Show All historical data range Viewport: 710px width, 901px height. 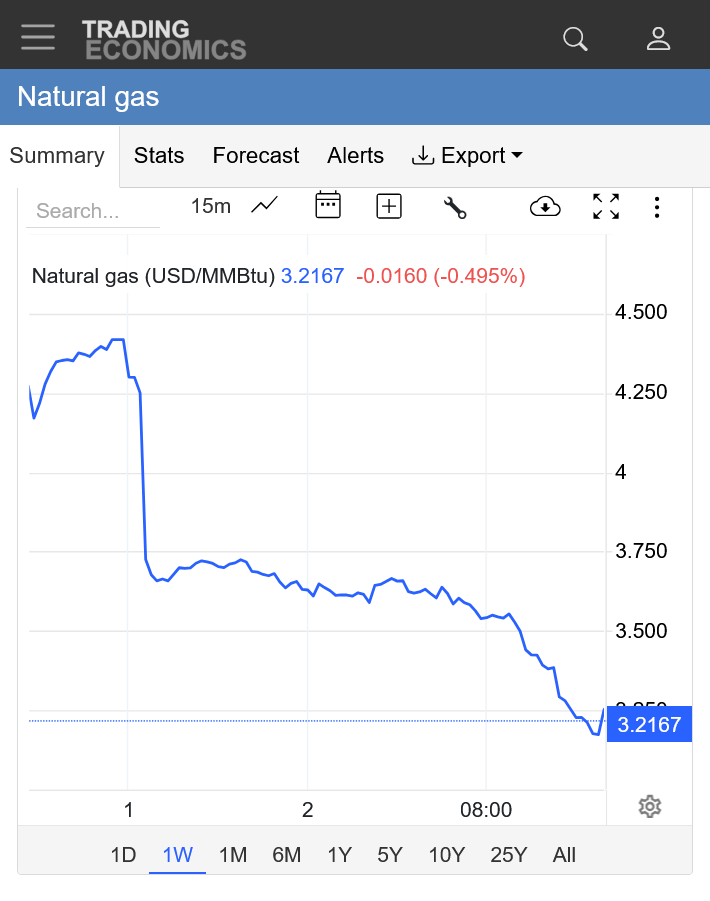pyautogui.click(x=564, y=855)
